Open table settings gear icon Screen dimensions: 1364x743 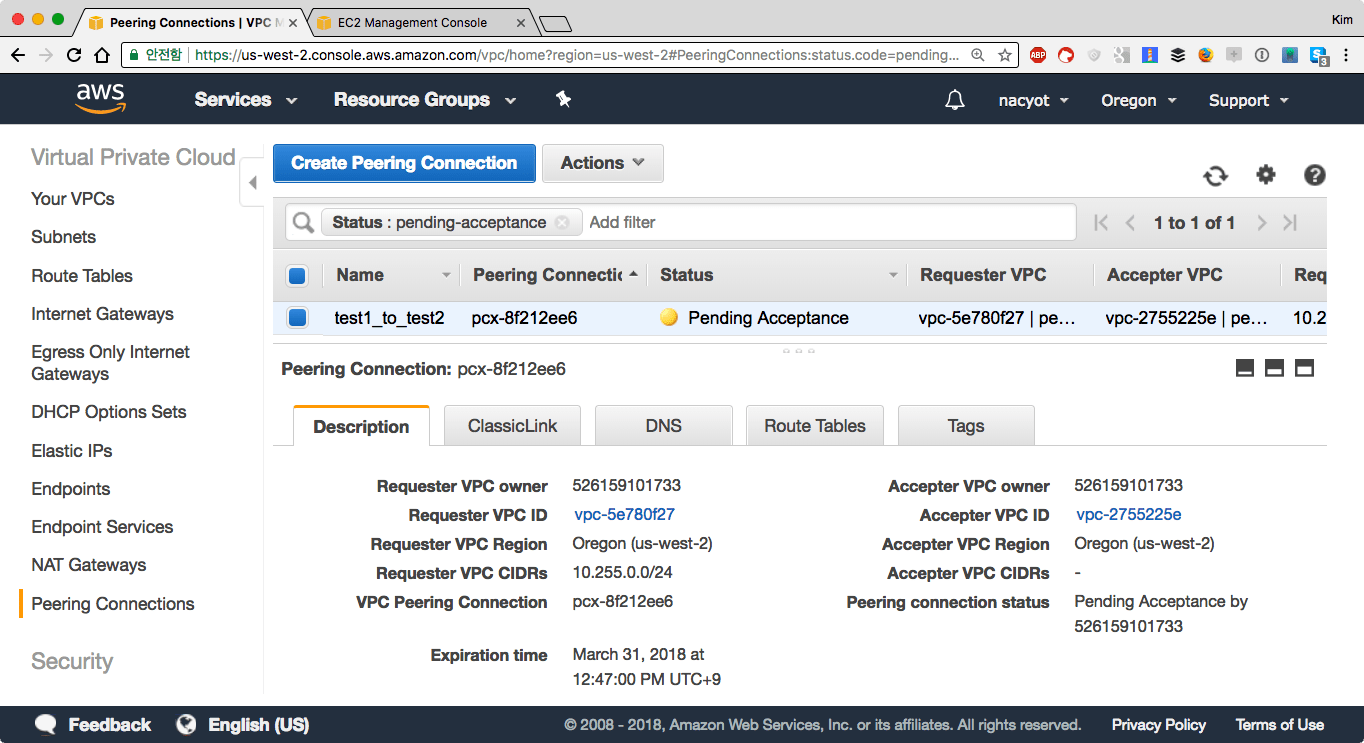(1266, 175)
